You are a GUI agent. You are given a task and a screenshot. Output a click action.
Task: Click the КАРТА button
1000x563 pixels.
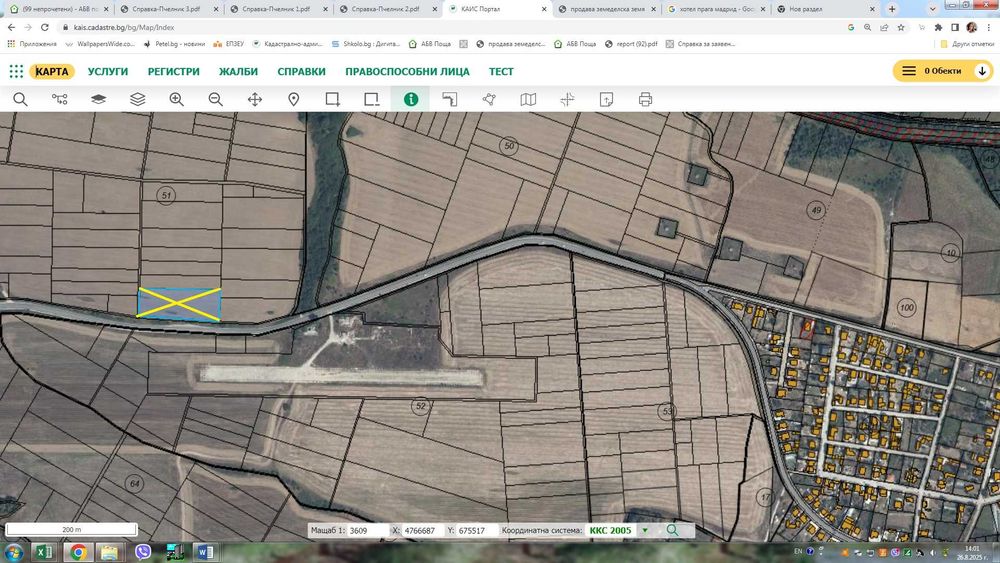[x=52, y=71]
